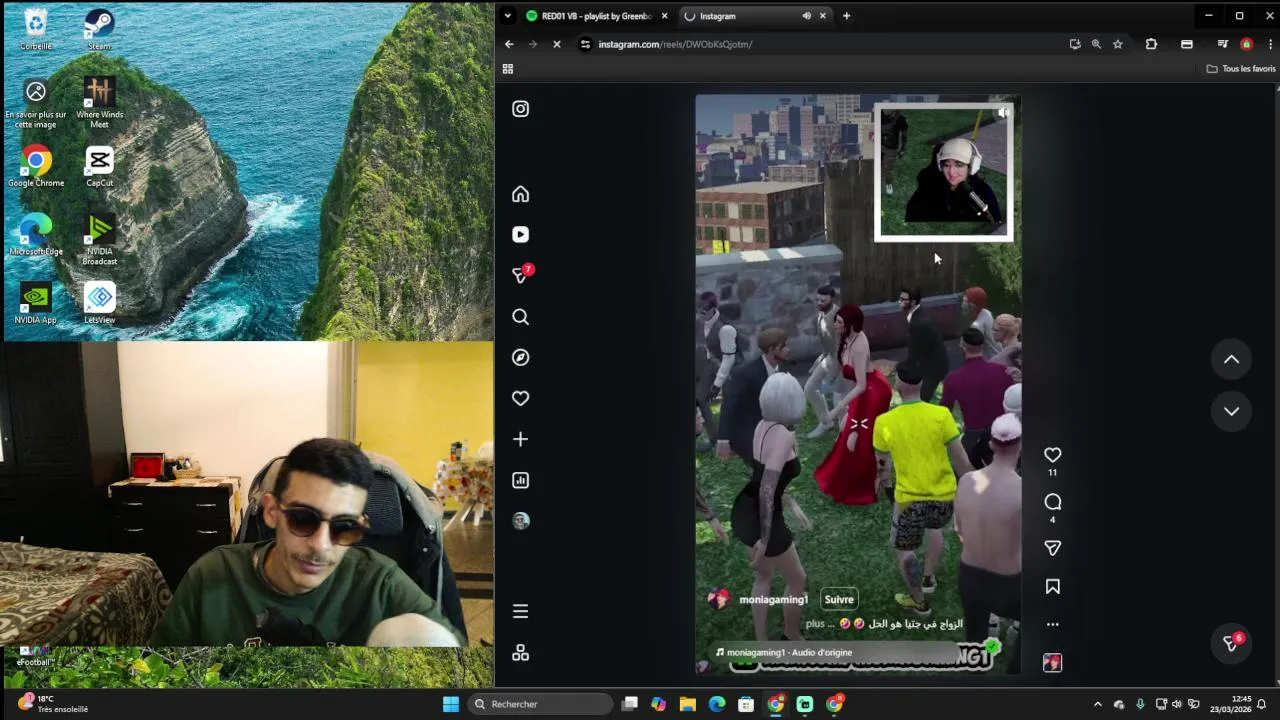
Task: Open Microsoft Store from the taskbar
Action: point(746,704)
